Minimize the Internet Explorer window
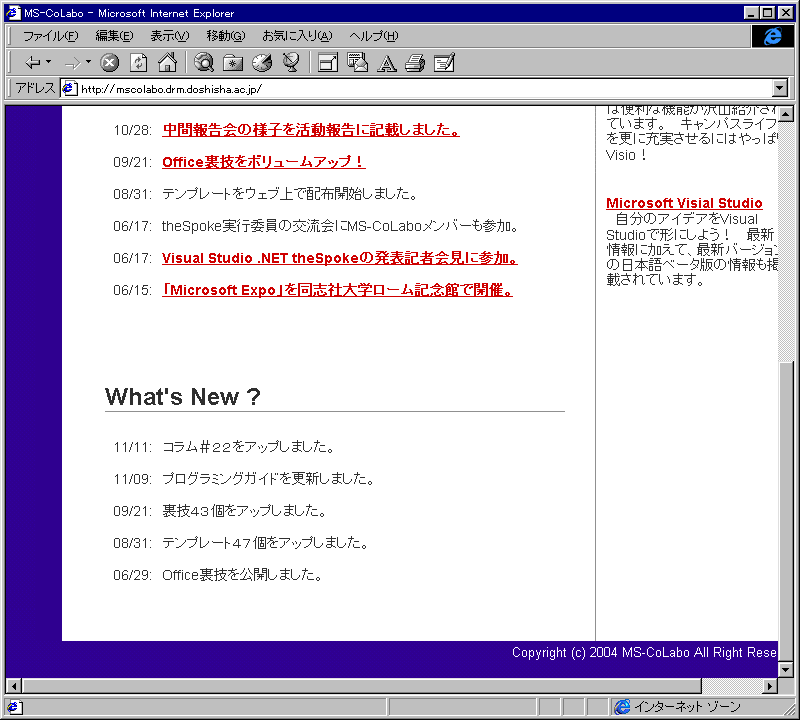Screen dimensions: 800x720 click(x=751, y=13)
